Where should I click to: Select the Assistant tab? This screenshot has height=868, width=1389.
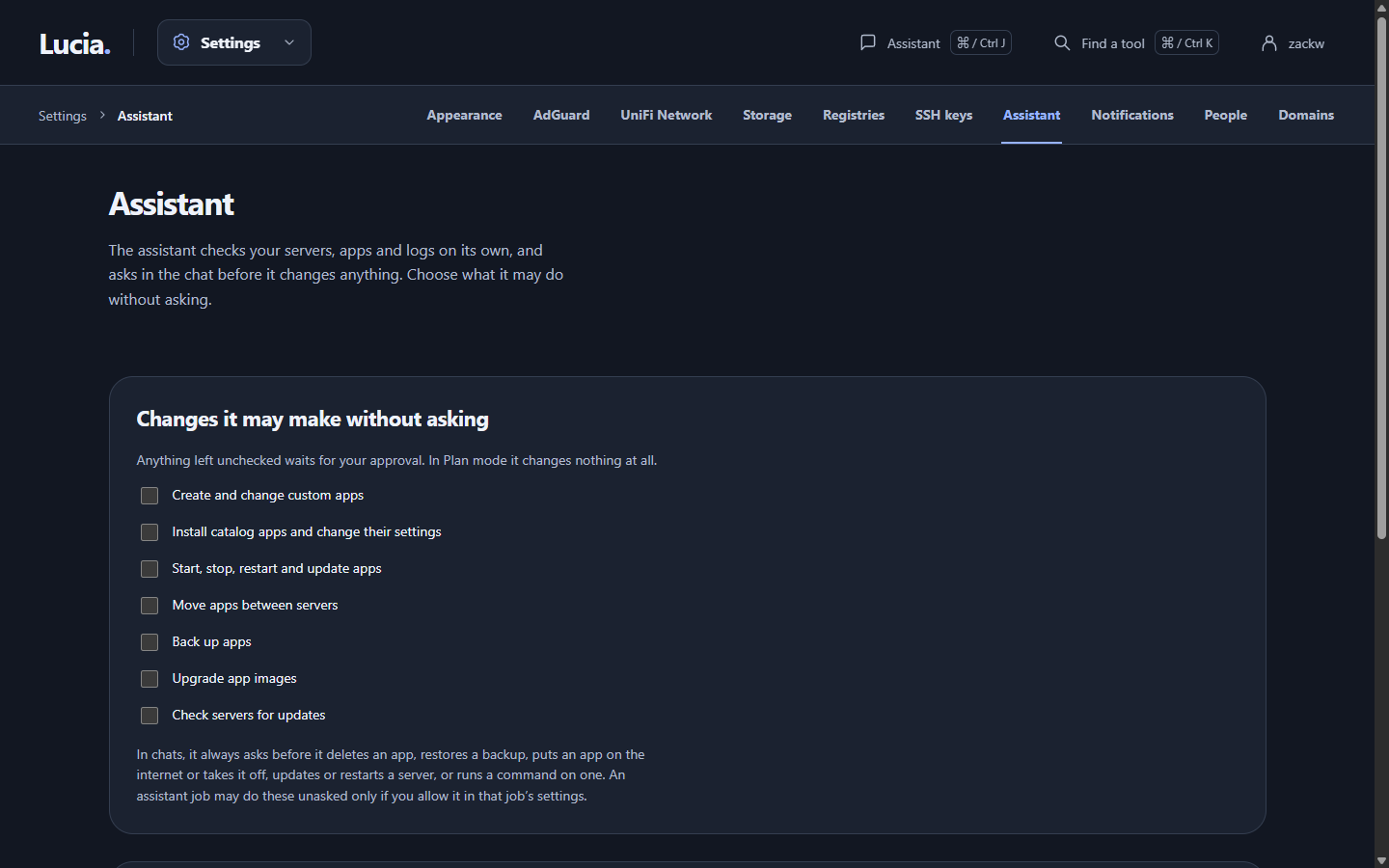coord(1031,115)
